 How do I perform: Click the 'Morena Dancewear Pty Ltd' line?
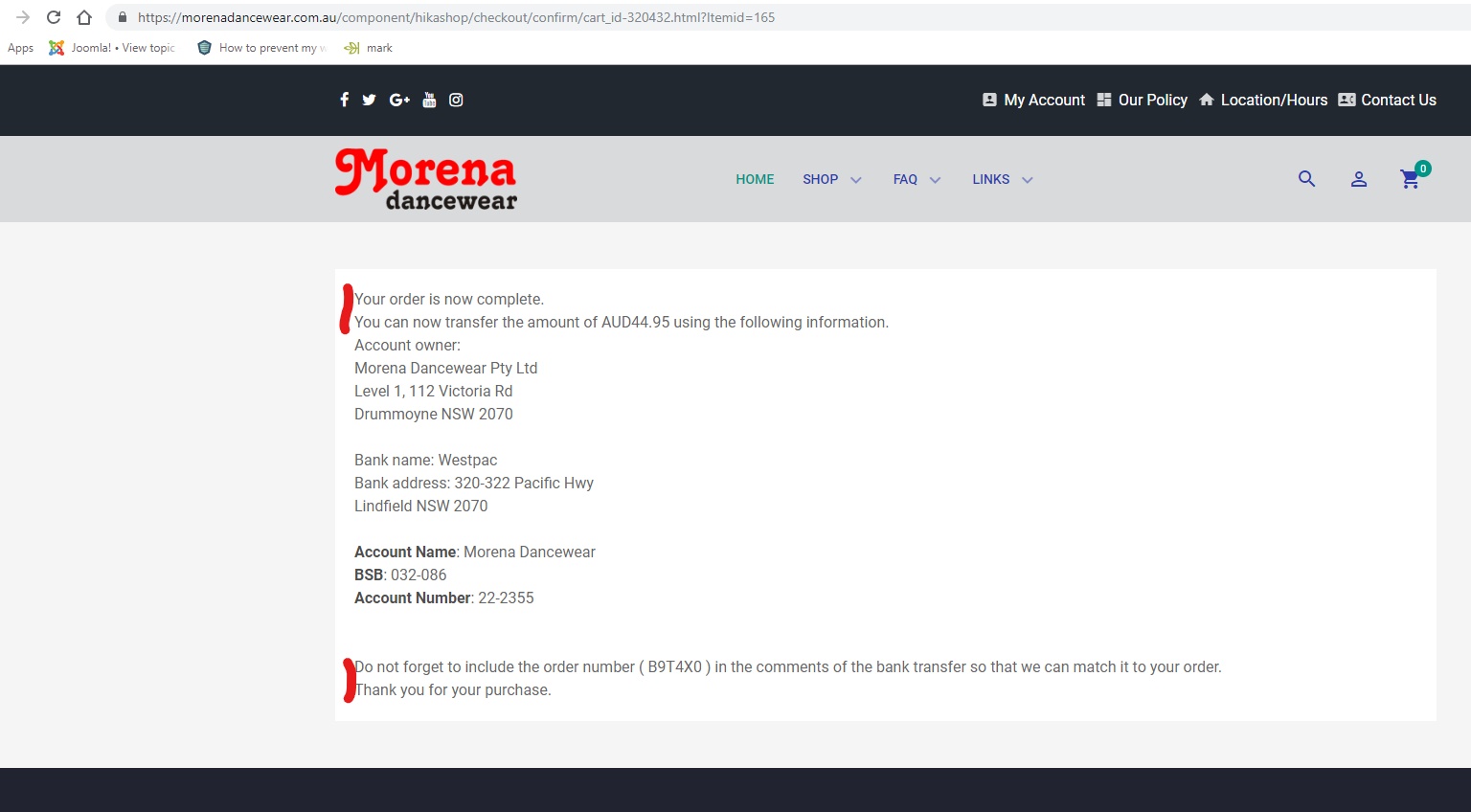coord(445,368)
